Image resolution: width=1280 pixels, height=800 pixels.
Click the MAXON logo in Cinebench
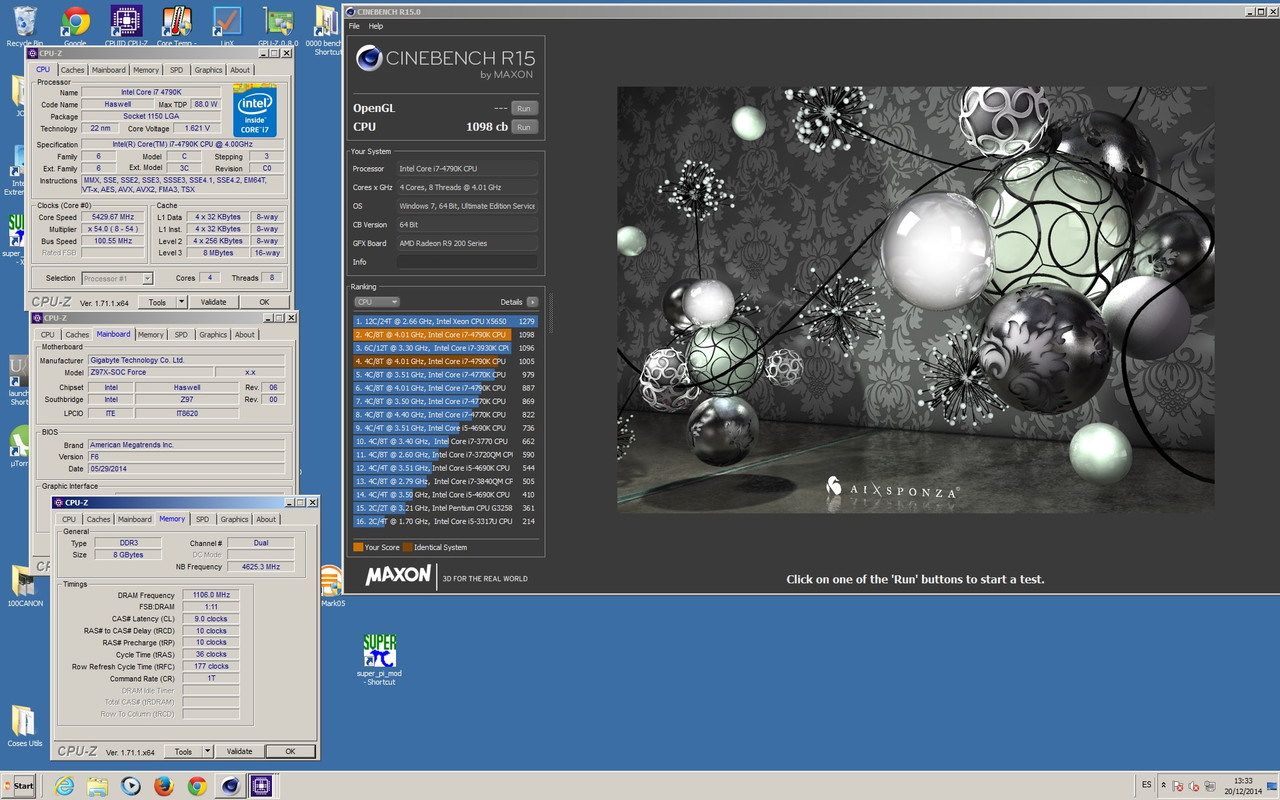[398, 575]
